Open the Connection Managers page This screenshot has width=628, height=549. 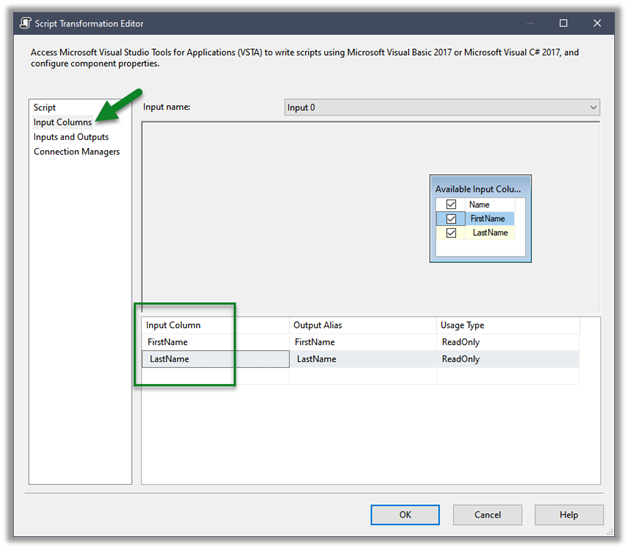pyautogui.click(x=76, y=152)
